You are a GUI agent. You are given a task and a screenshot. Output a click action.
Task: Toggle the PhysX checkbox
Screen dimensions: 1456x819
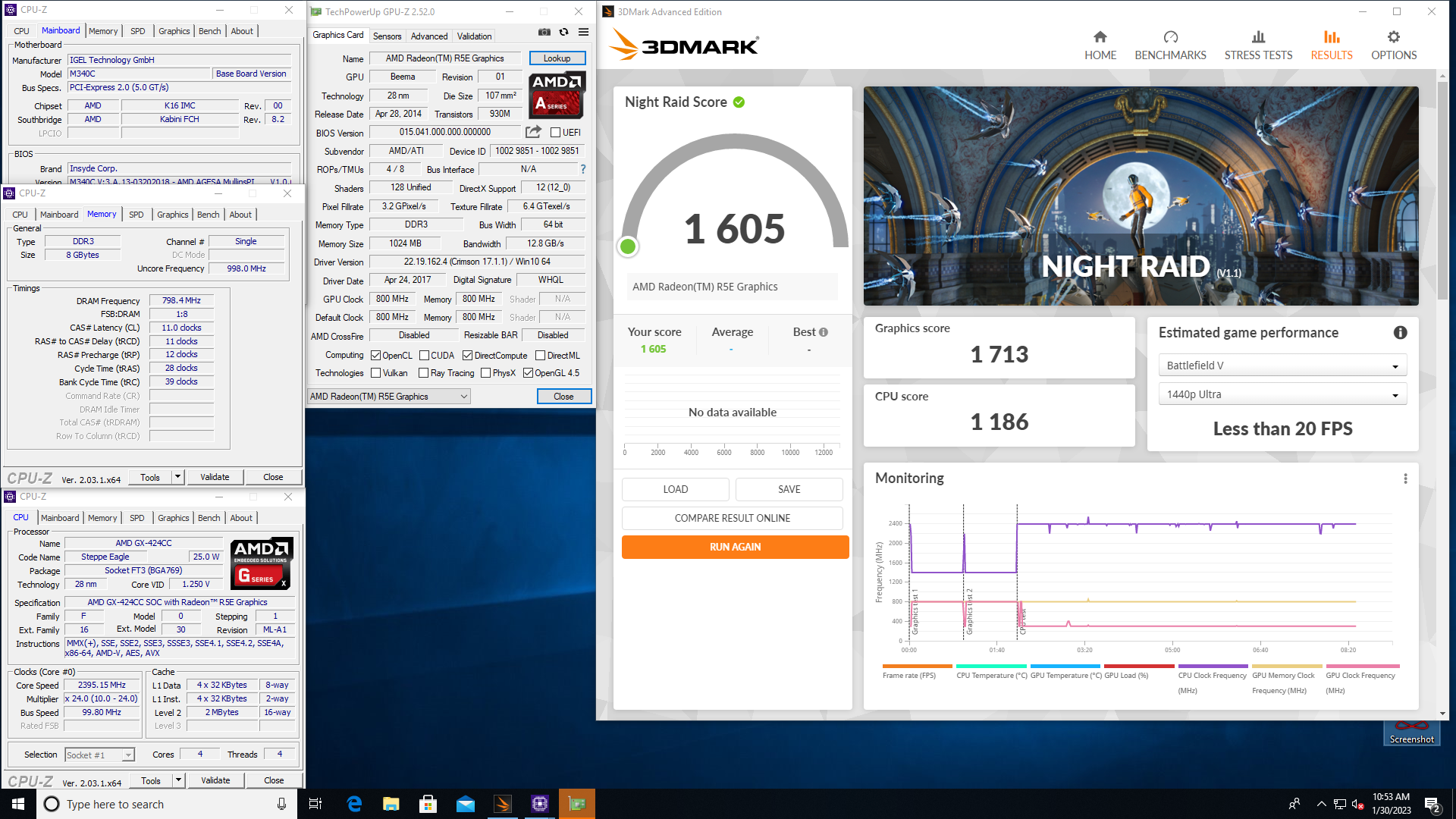(x=485, y=373)
